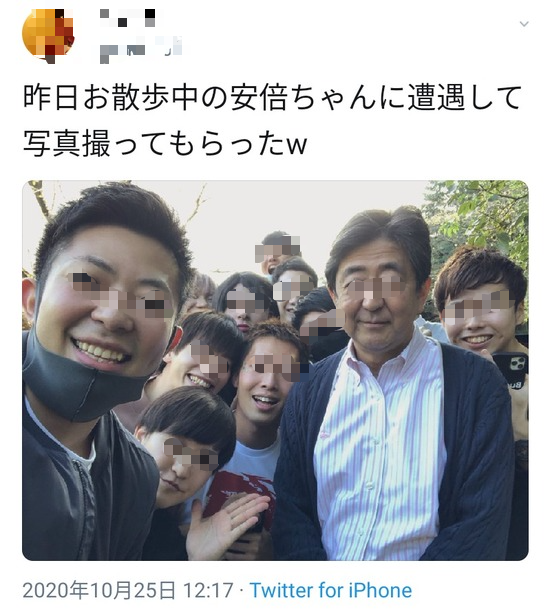Image resolution: width=550 pixels, height=616 pixels.
Task: Click the smiling brown-haired person on the right
Action: (x=481, y=302)
